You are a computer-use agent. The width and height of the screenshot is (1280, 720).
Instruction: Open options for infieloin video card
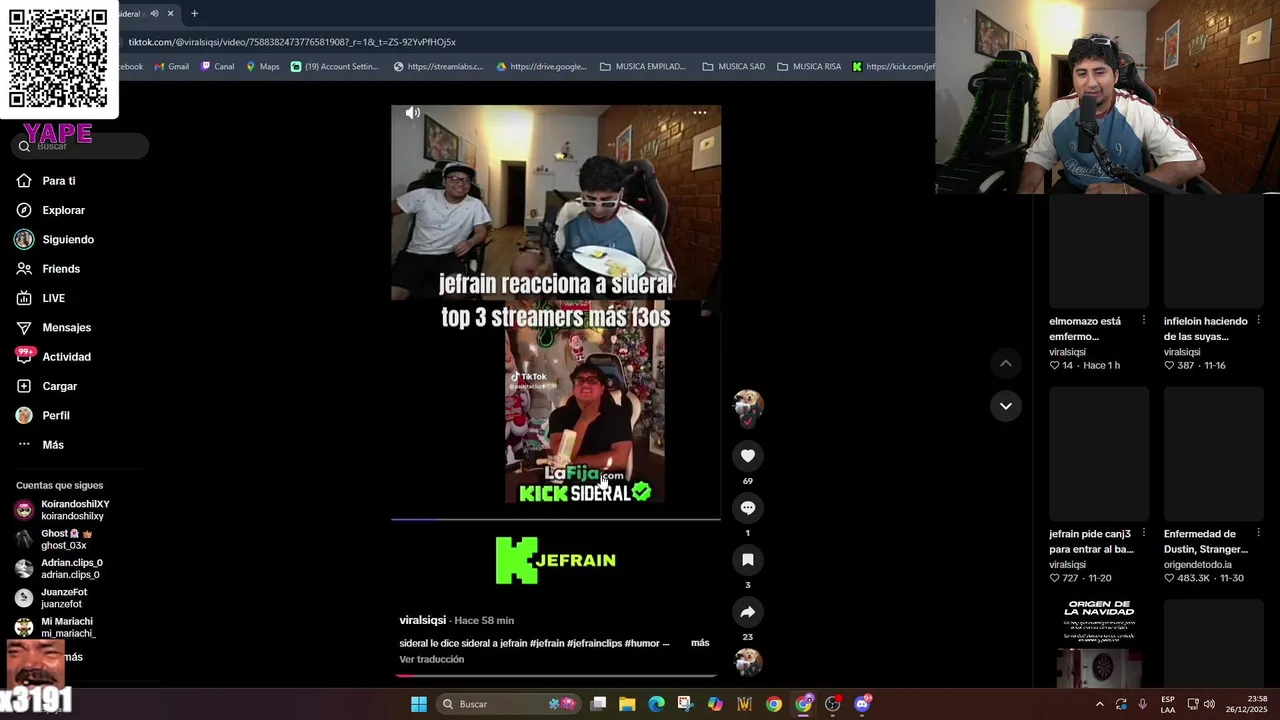[x=1258, y=320]
